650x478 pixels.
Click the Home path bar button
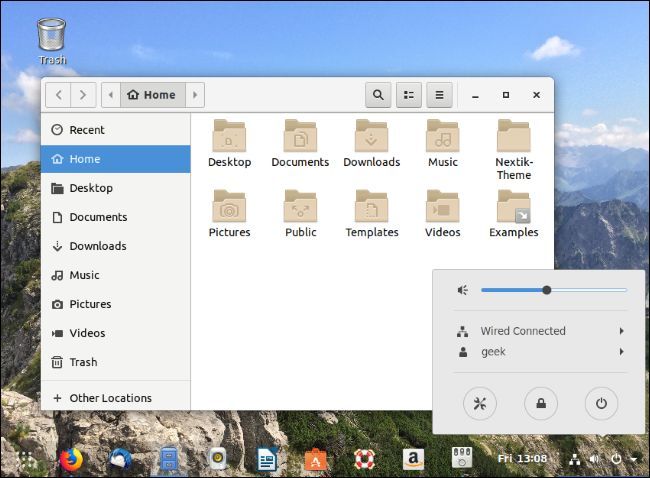coord(153,95)
